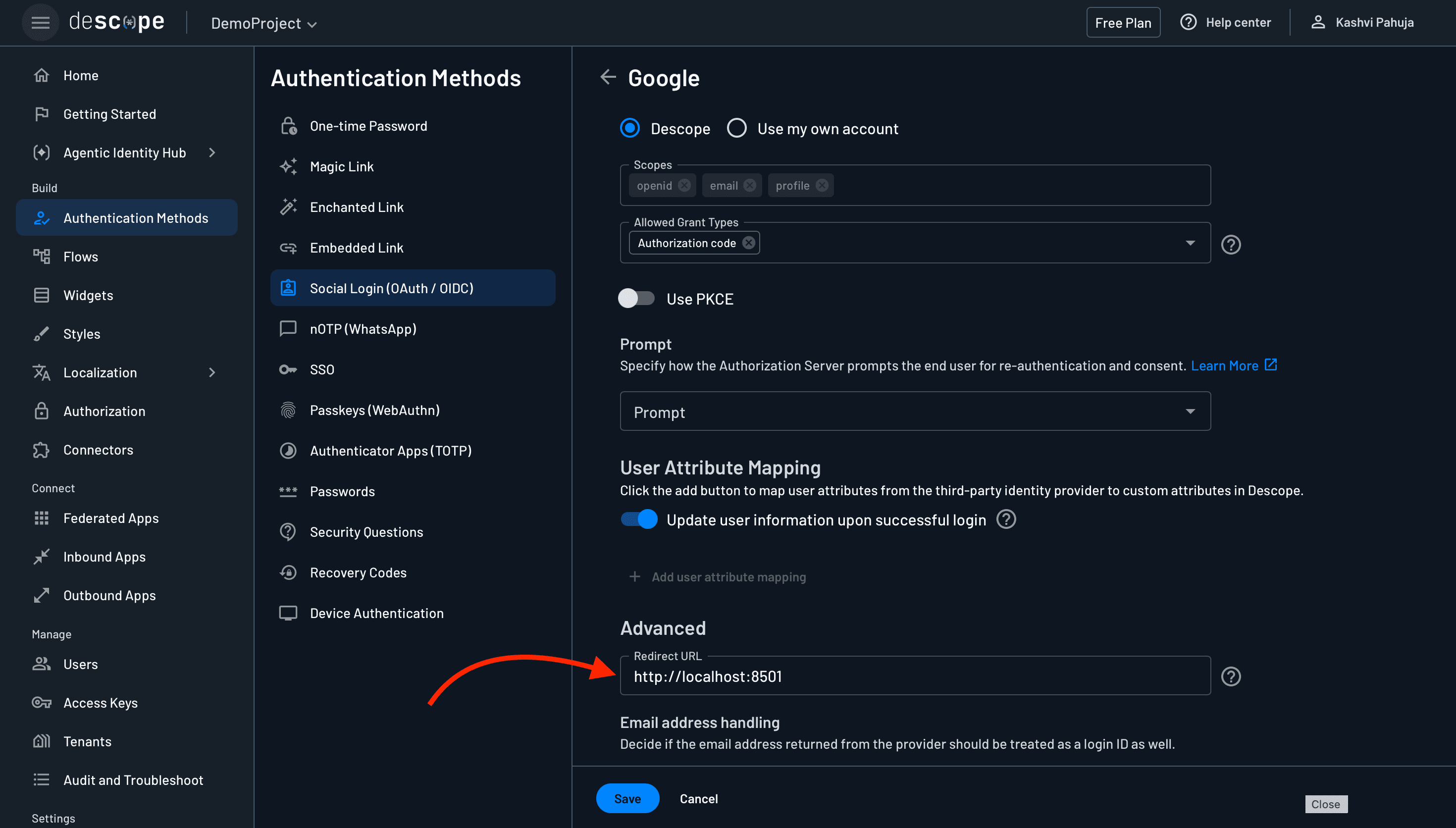Disable update user information toggle
1456x828 pixels.
click(x=638, y=519)
